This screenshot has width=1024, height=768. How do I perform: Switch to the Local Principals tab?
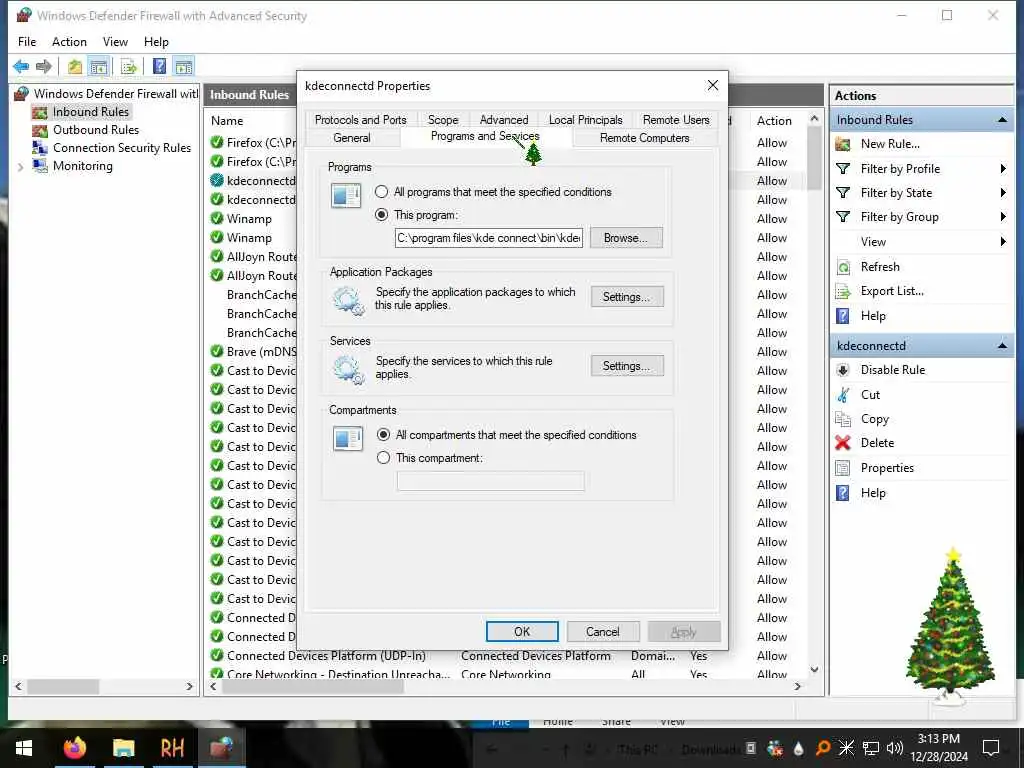[585, 120]
